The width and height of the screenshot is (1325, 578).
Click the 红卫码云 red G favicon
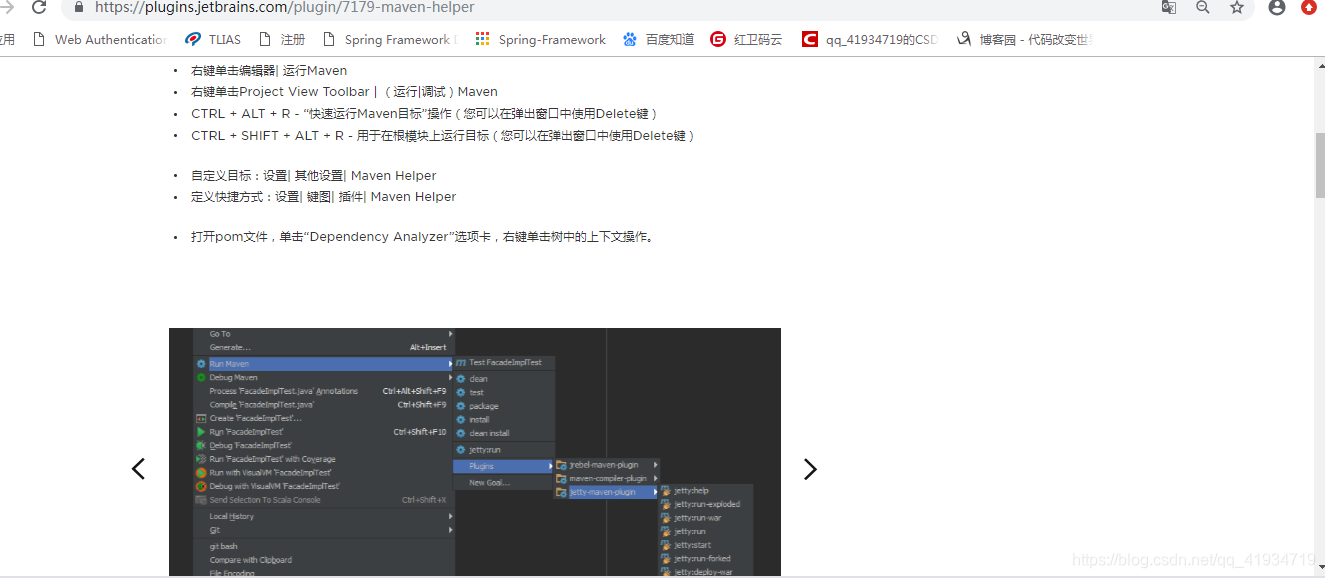click(x=718, y=39)
